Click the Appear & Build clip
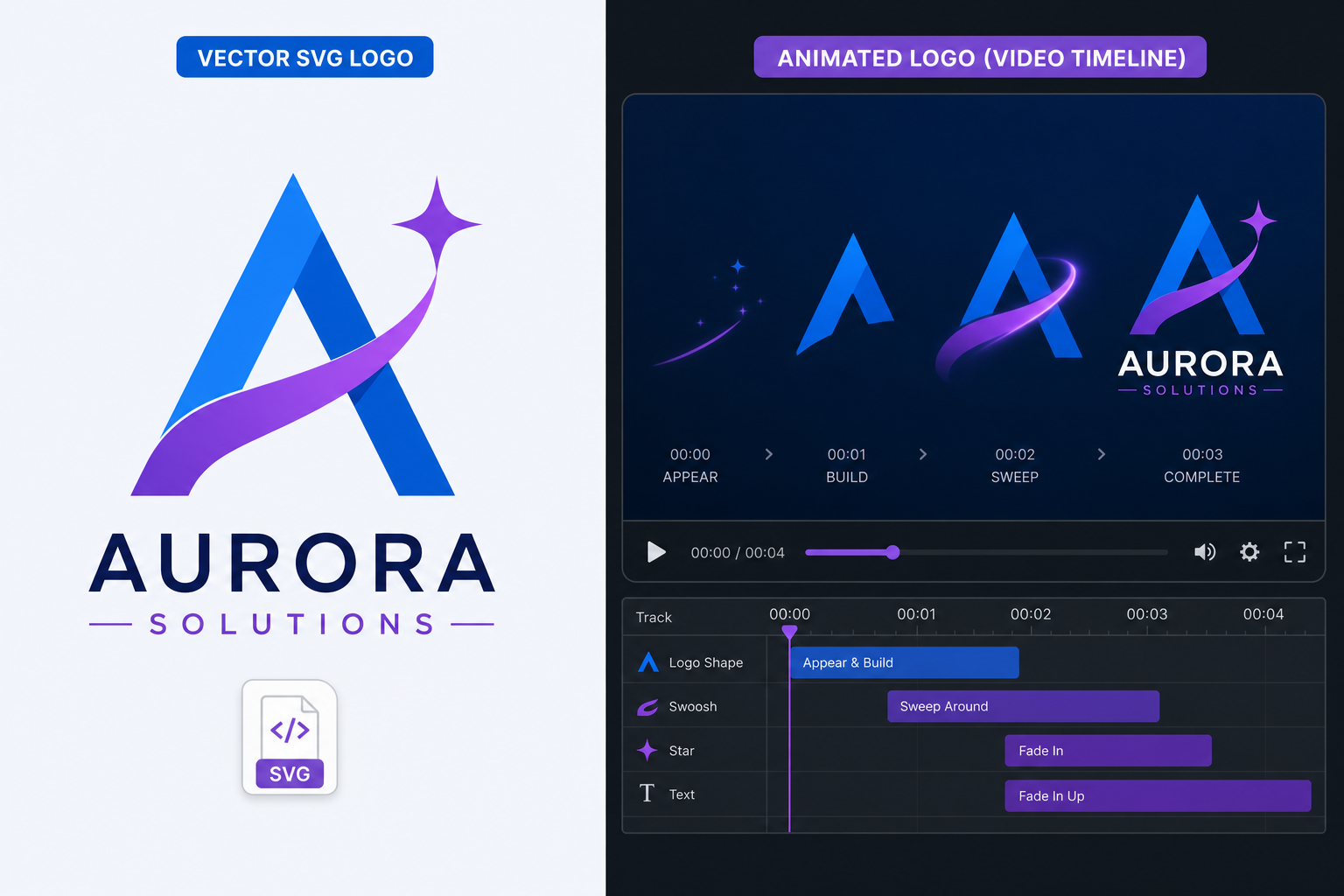 [x=905, y=662]
